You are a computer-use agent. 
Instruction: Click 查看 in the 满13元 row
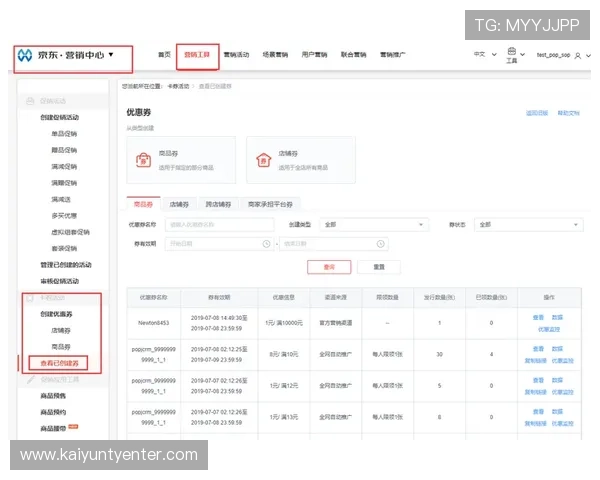538,412
